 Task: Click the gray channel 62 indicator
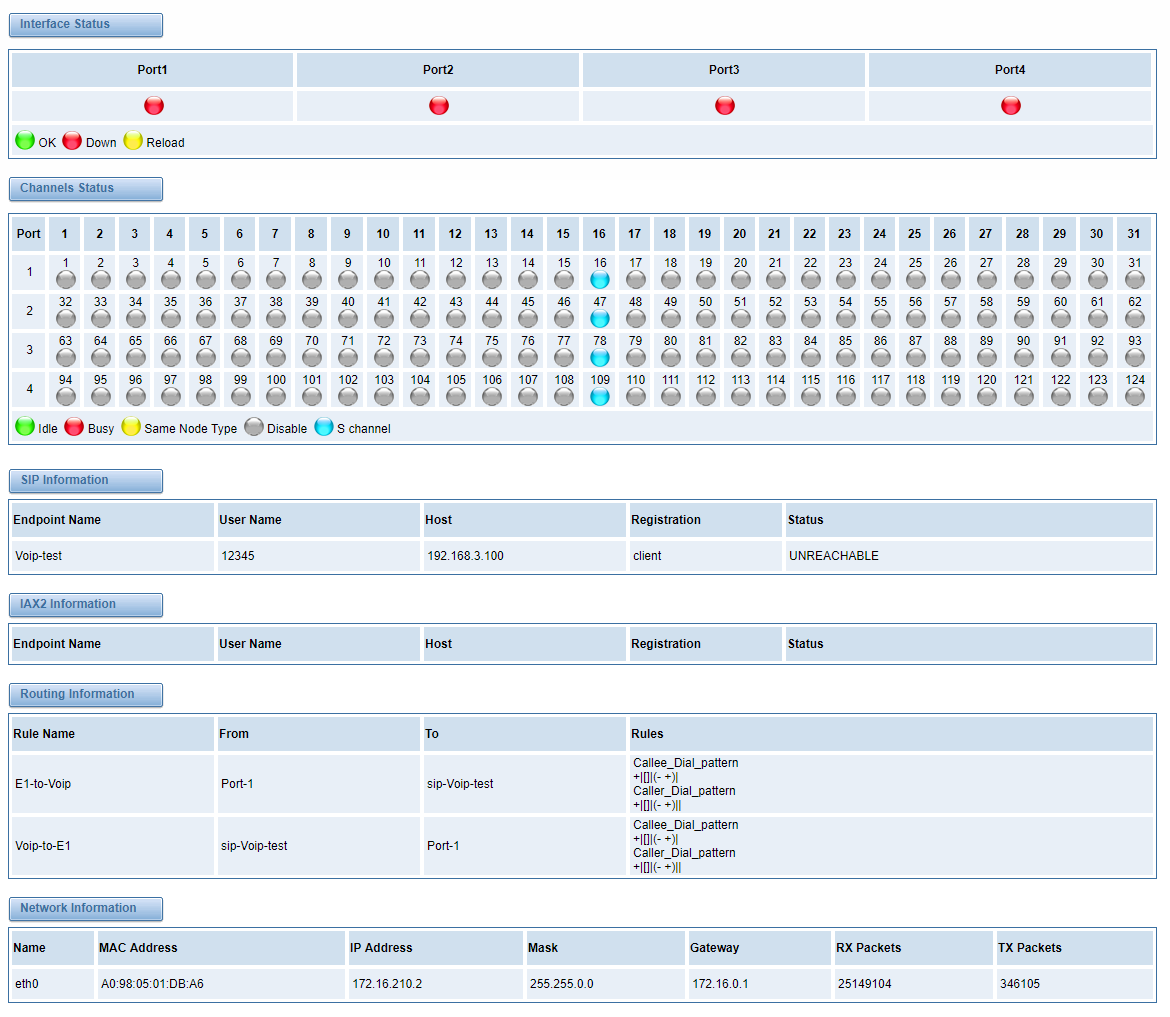1135,319
